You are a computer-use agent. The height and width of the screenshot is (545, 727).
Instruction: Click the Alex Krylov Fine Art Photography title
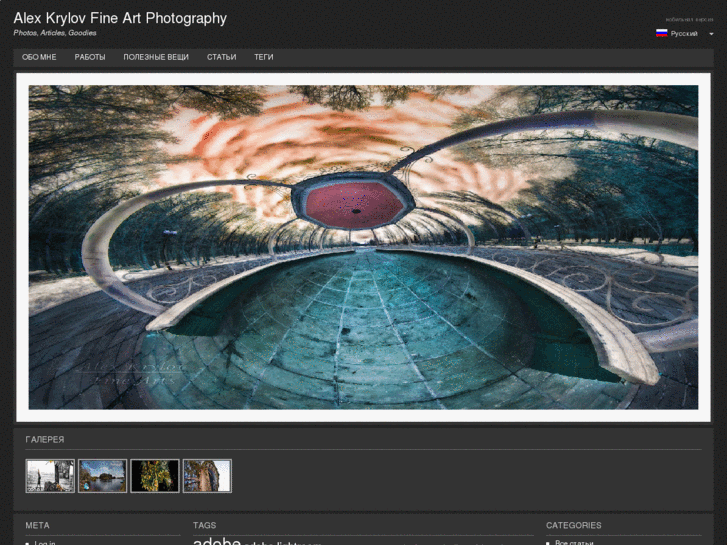coord(120,18)
